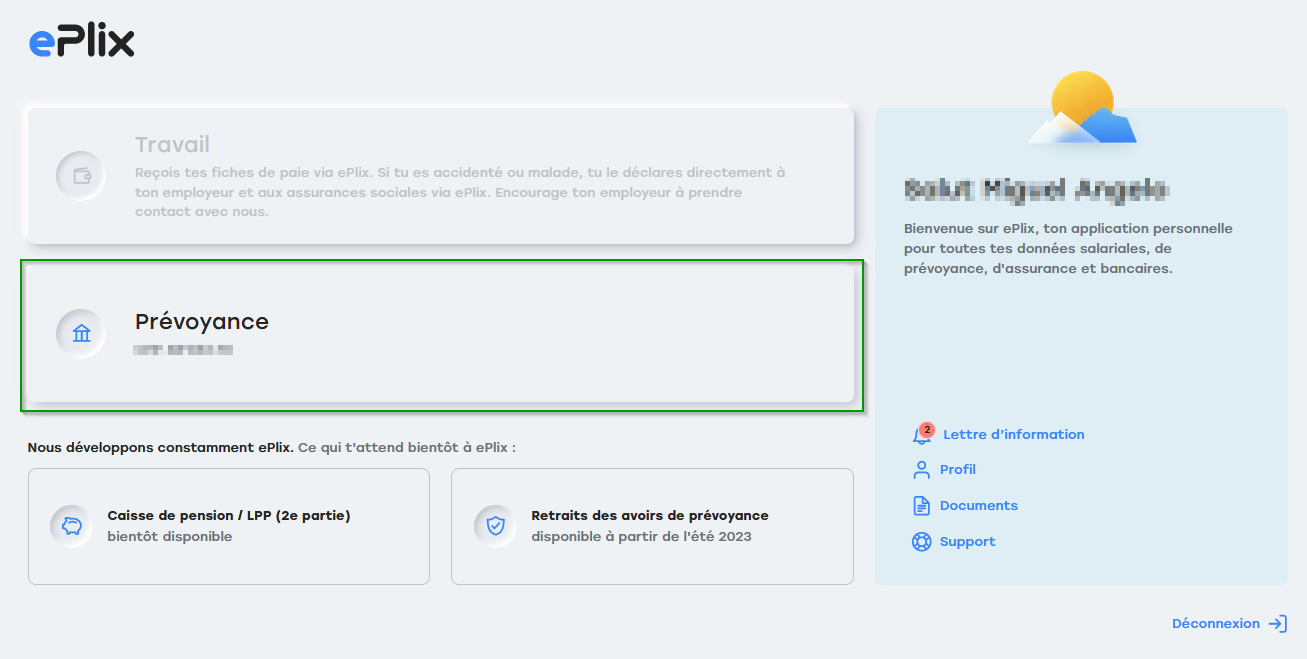Click the ePlix logo
Image resolution: width=1307 pixels, height=659 pixels.
click(81, 41)
